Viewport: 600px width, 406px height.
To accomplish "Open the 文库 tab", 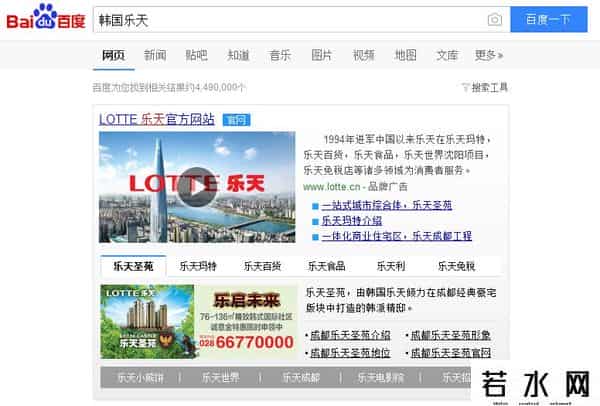I will click(447, 55).
